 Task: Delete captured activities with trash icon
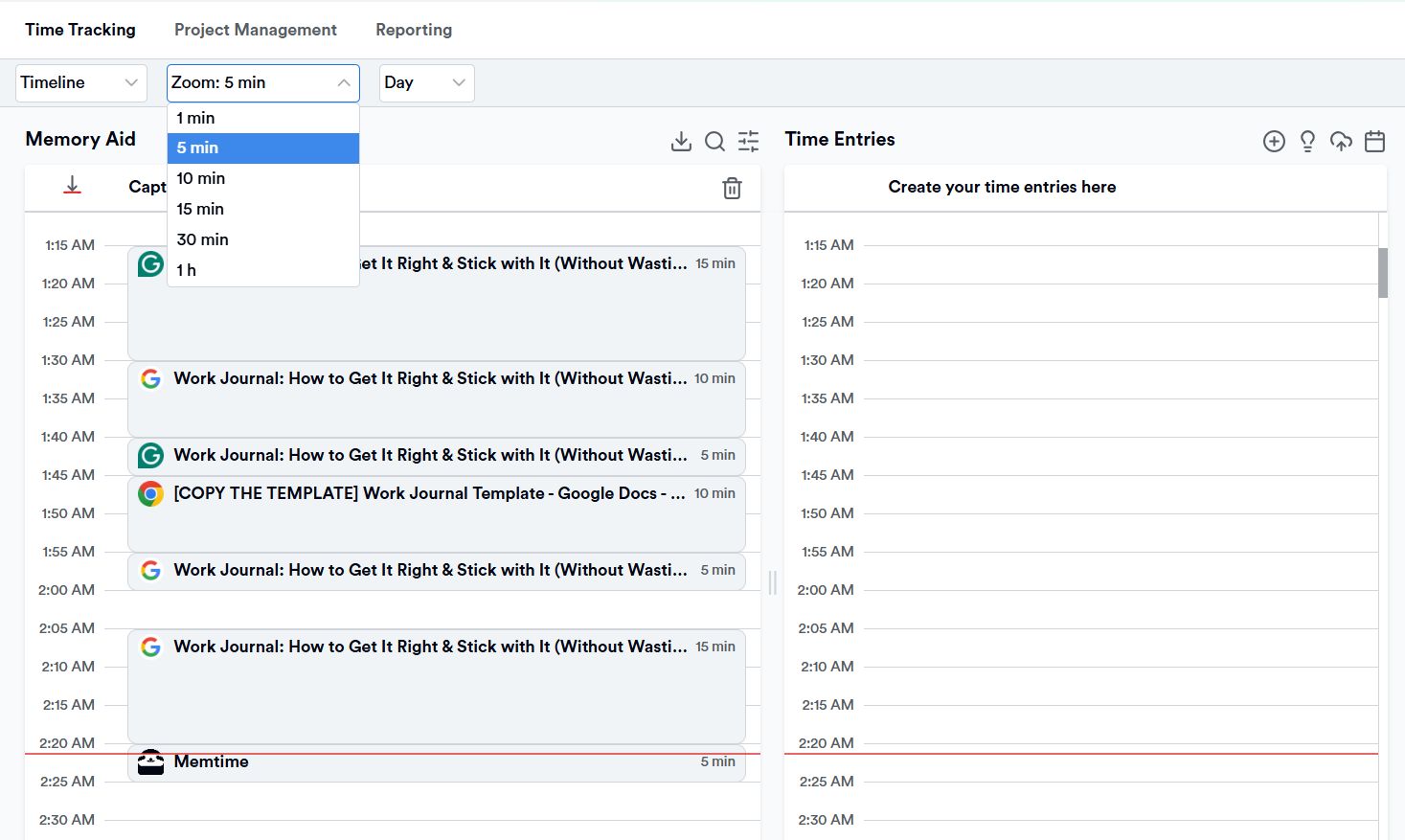732,189
